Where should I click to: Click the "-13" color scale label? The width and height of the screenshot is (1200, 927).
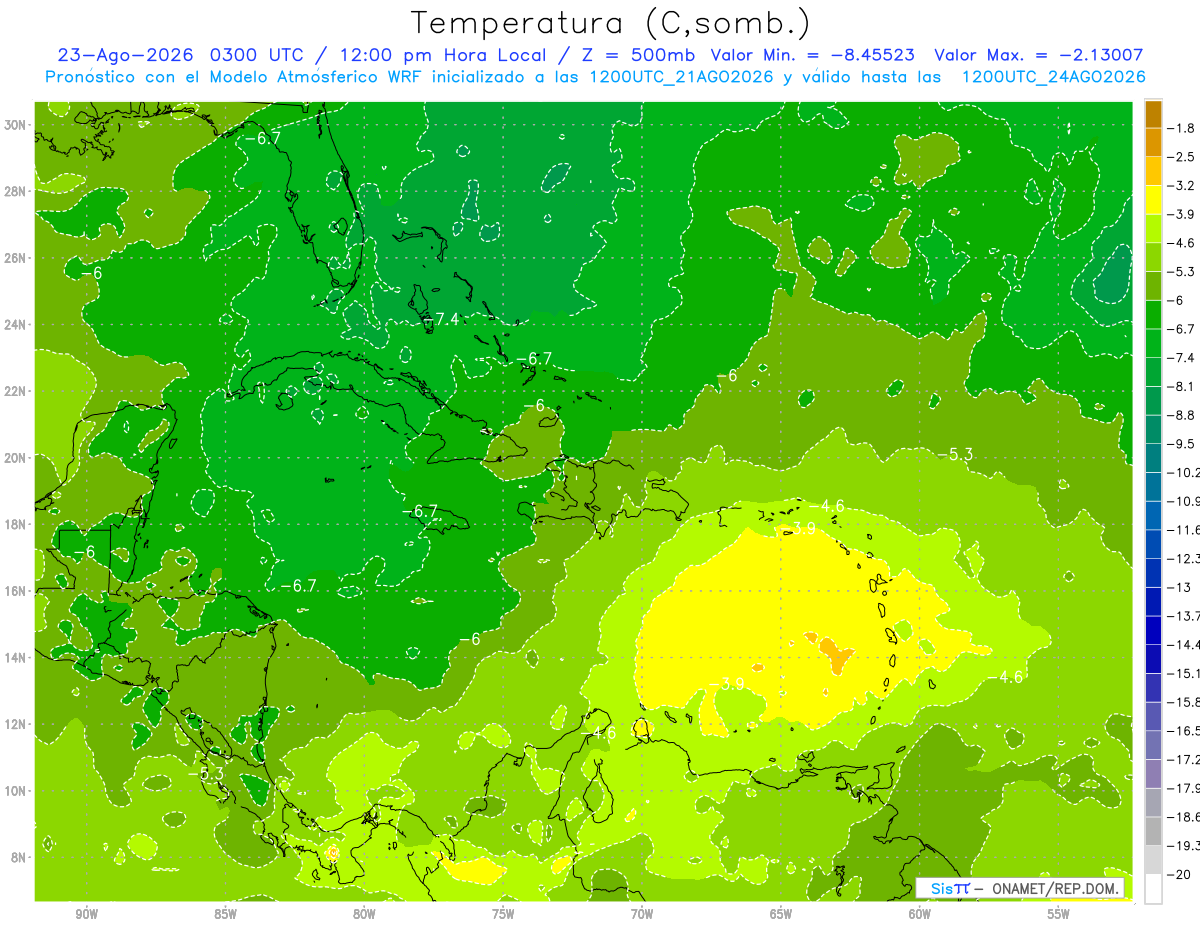tap(1181, 587)
